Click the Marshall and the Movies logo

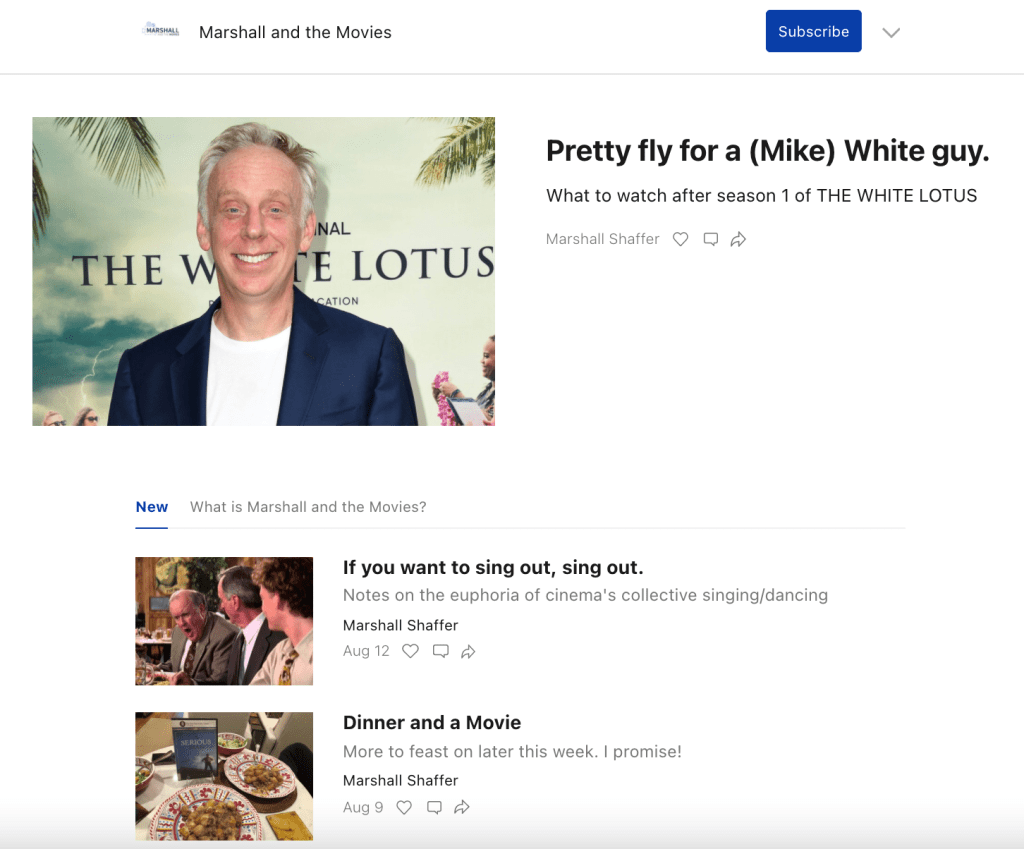[x=161, y=31]
